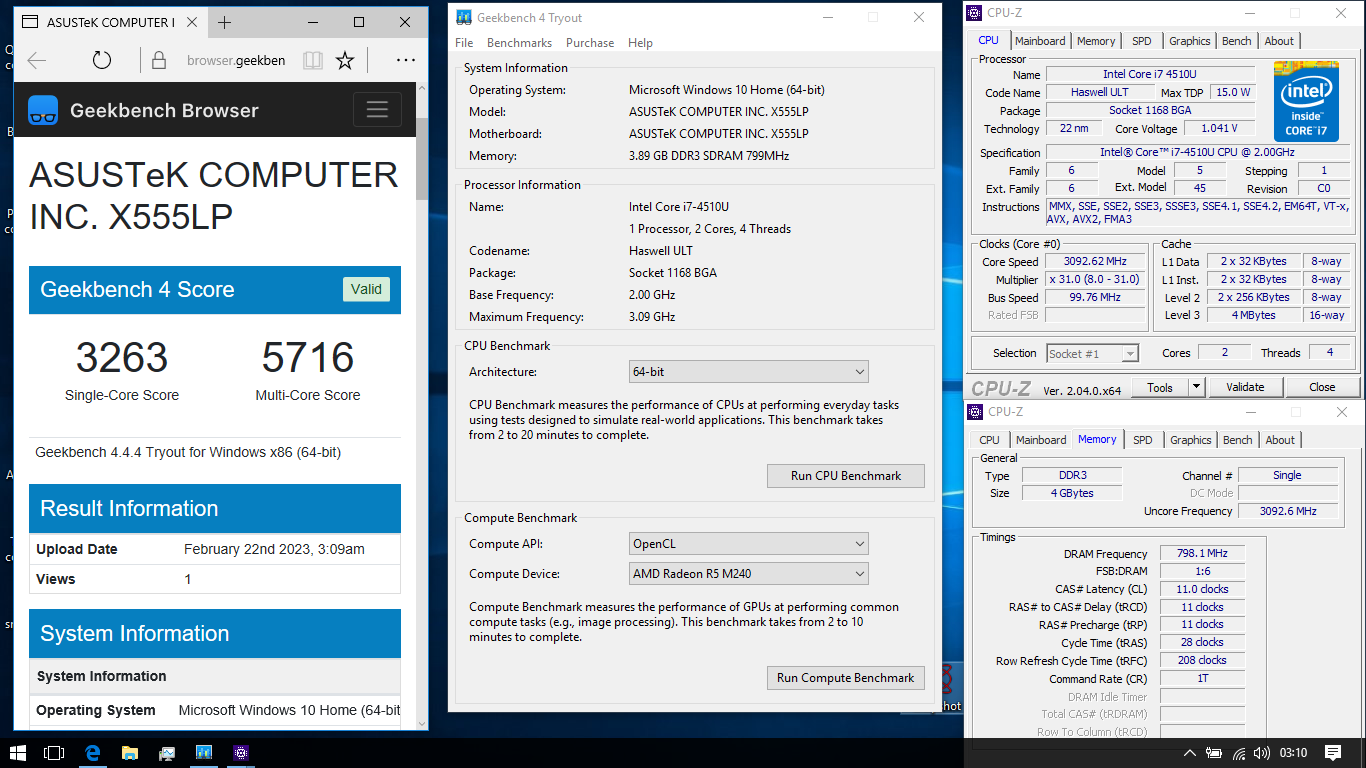
Task: Click the Close button in CPU-Z
Action: pos(1322,387)
